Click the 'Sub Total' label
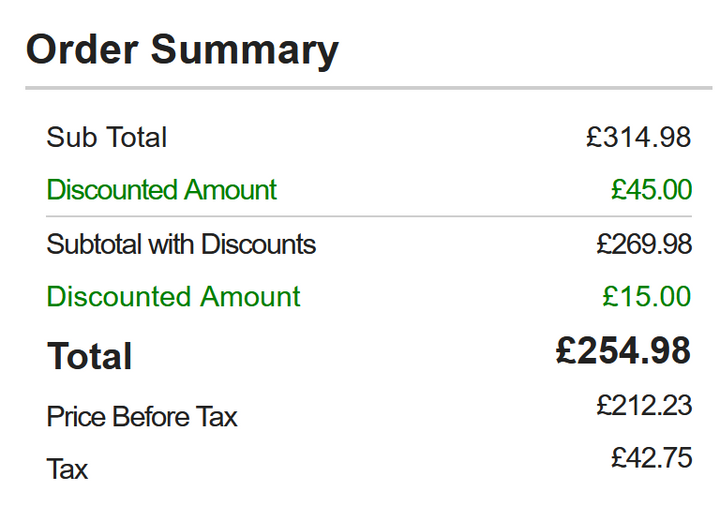This screenshot has width=720, height=518. (x=107, y=137)
